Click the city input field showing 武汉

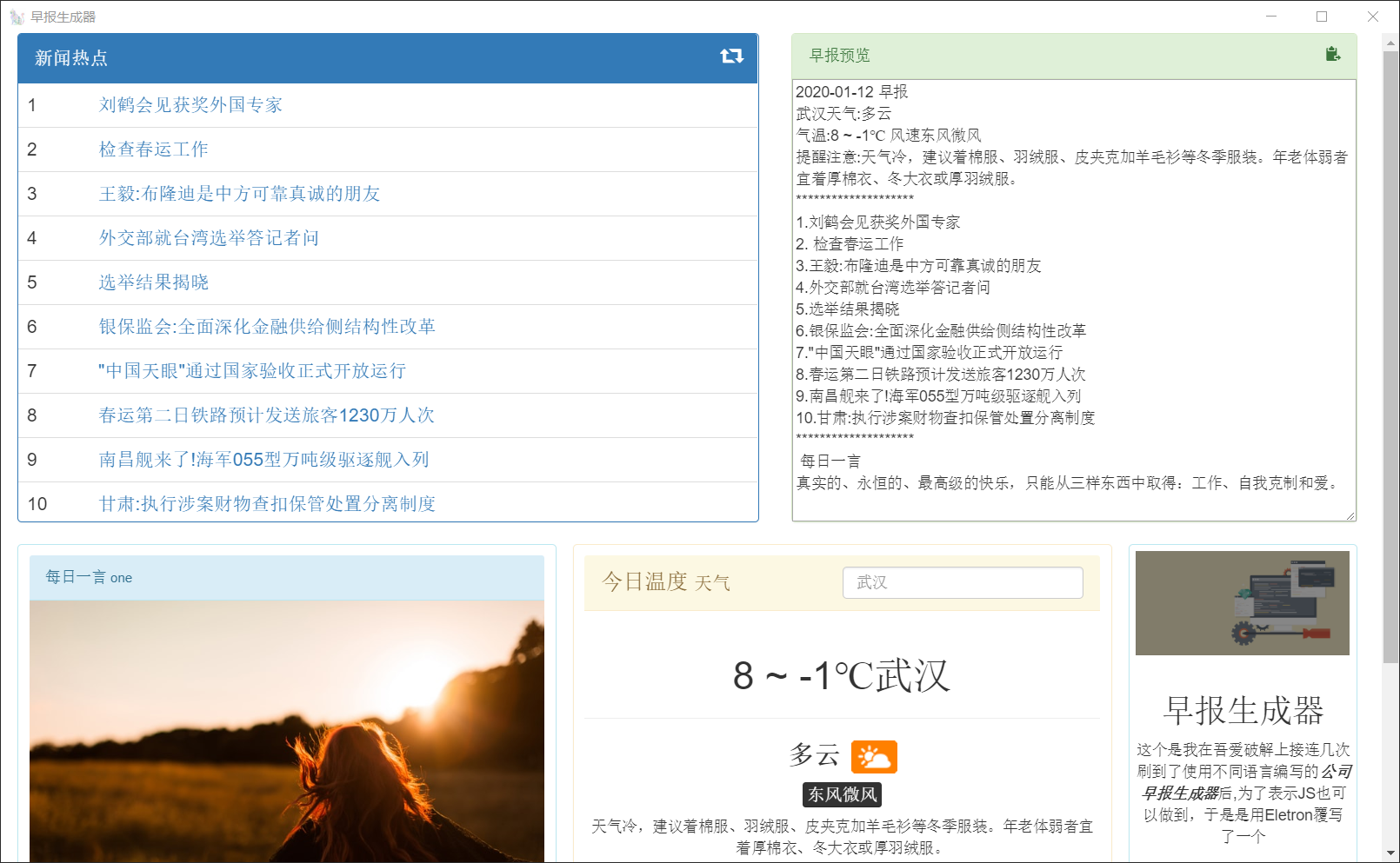[962, 583]
